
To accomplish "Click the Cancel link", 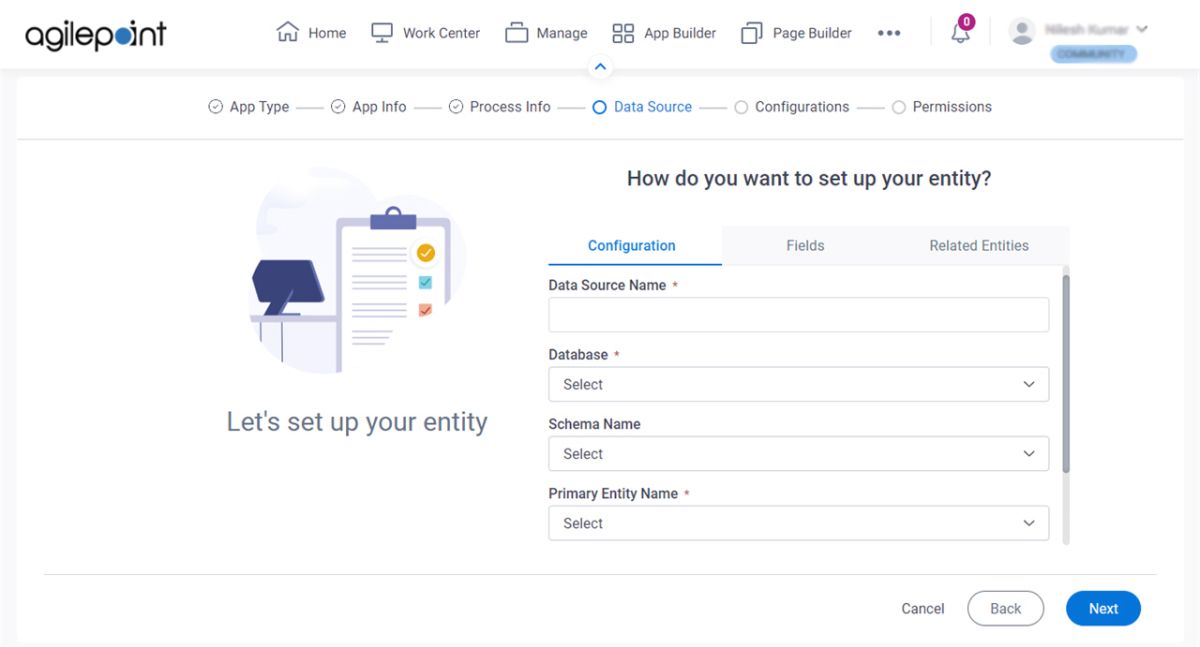I will (923, 608).
